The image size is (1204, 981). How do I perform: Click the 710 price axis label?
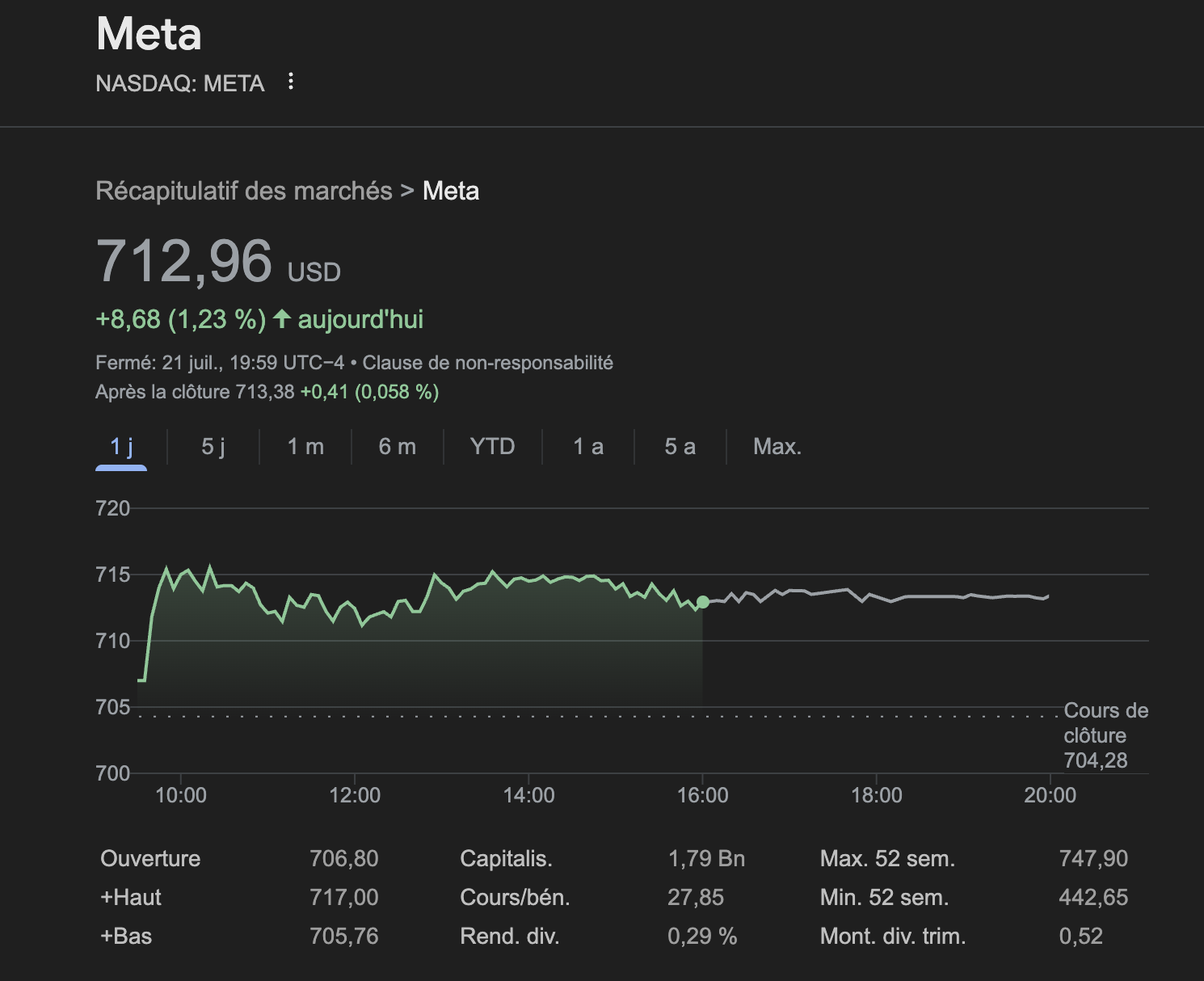(112, 641)
